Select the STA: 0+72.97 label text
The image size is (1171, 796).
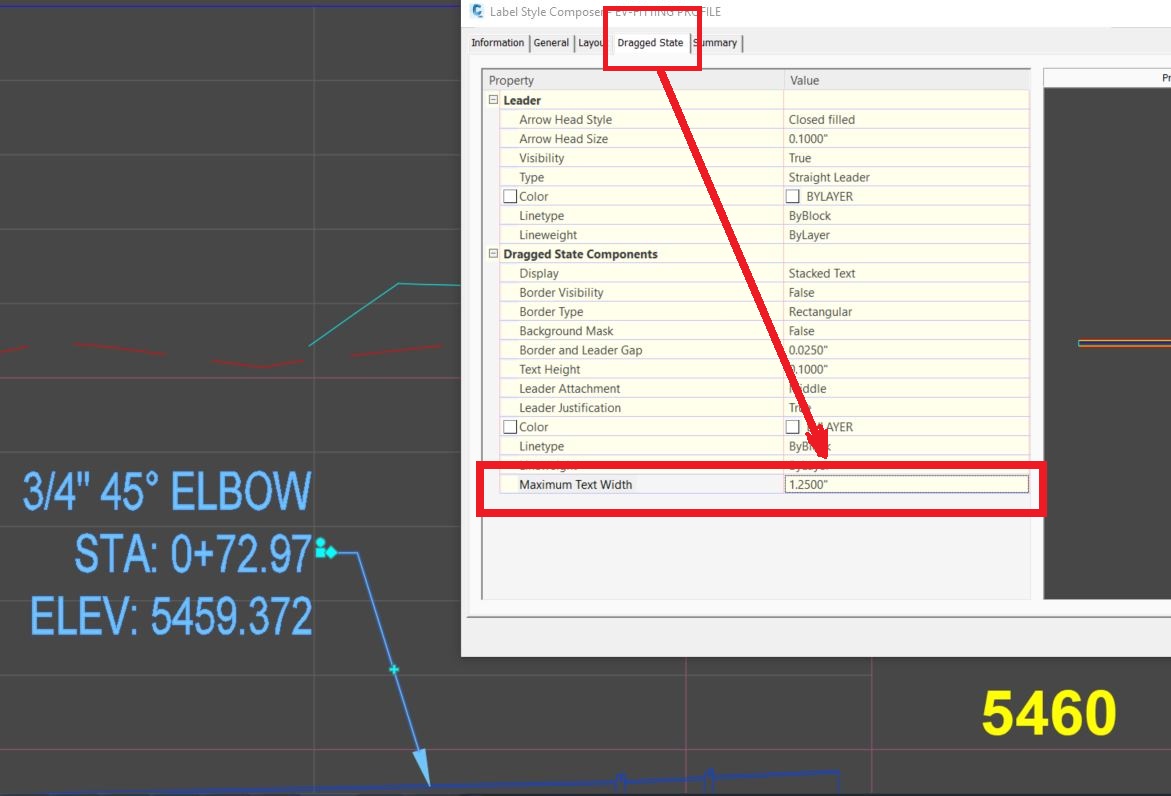tap(193, 554)
